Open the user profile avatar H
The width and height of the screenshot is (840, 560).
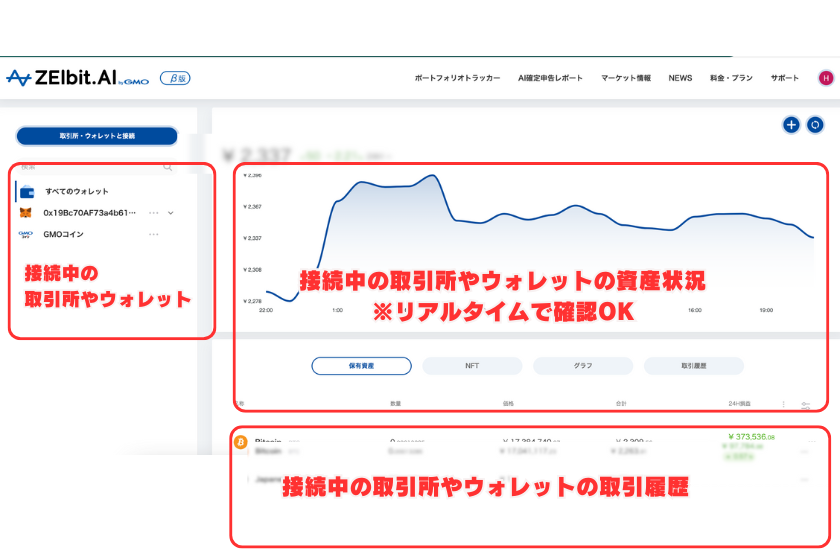826,78
